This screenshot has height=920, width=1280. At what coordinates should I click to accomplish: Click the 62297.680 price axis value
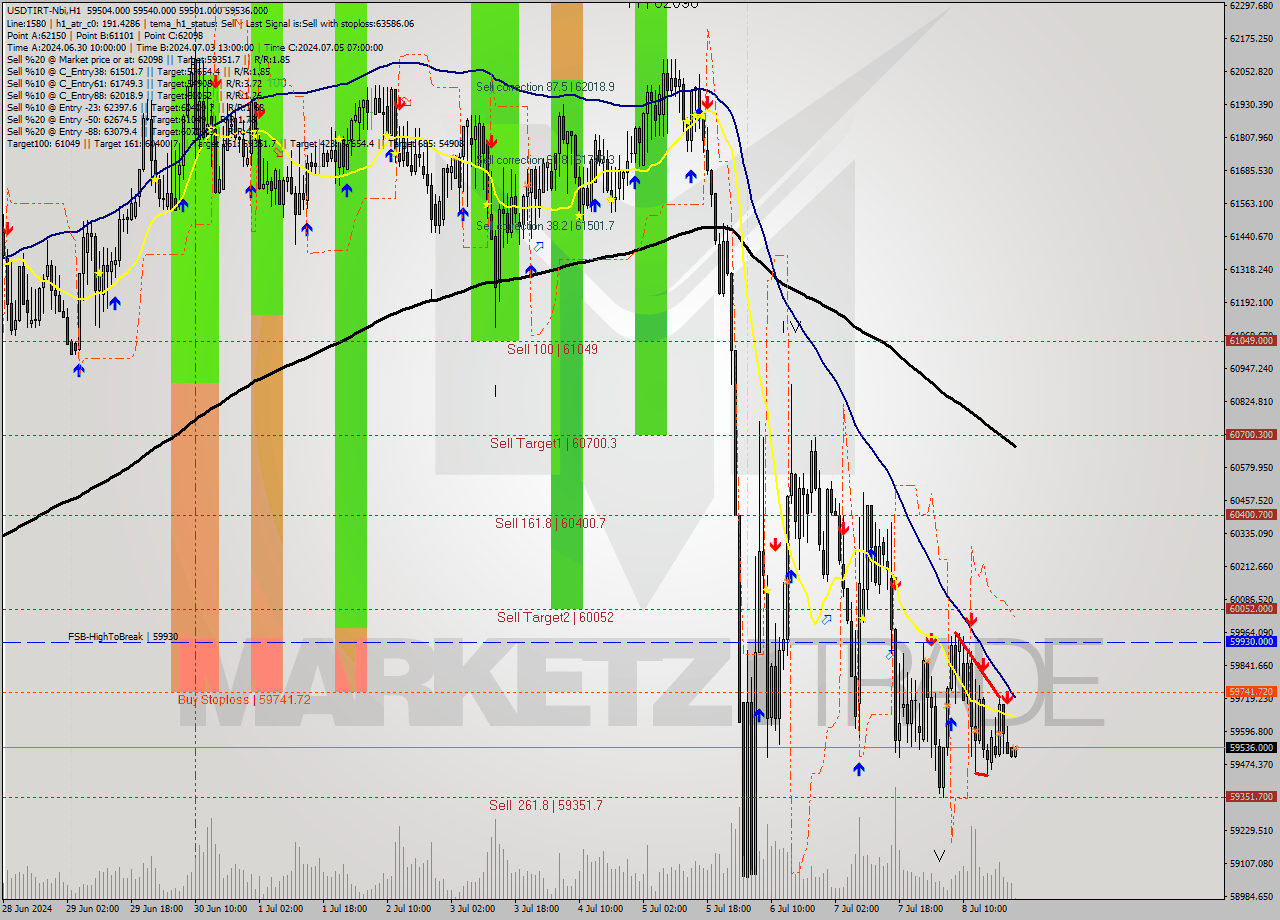pos(1251,5)
